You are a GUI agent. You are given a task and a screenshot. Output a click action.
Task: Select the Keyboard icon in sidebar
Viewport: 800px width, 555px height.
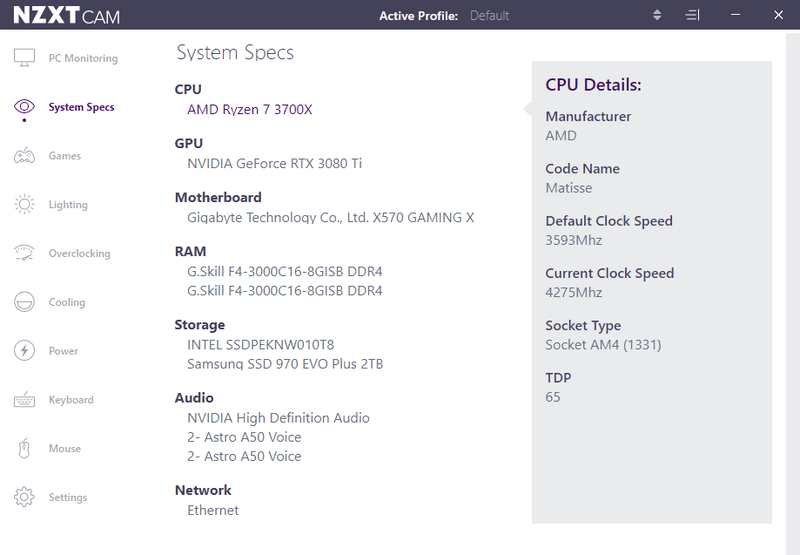25,400
